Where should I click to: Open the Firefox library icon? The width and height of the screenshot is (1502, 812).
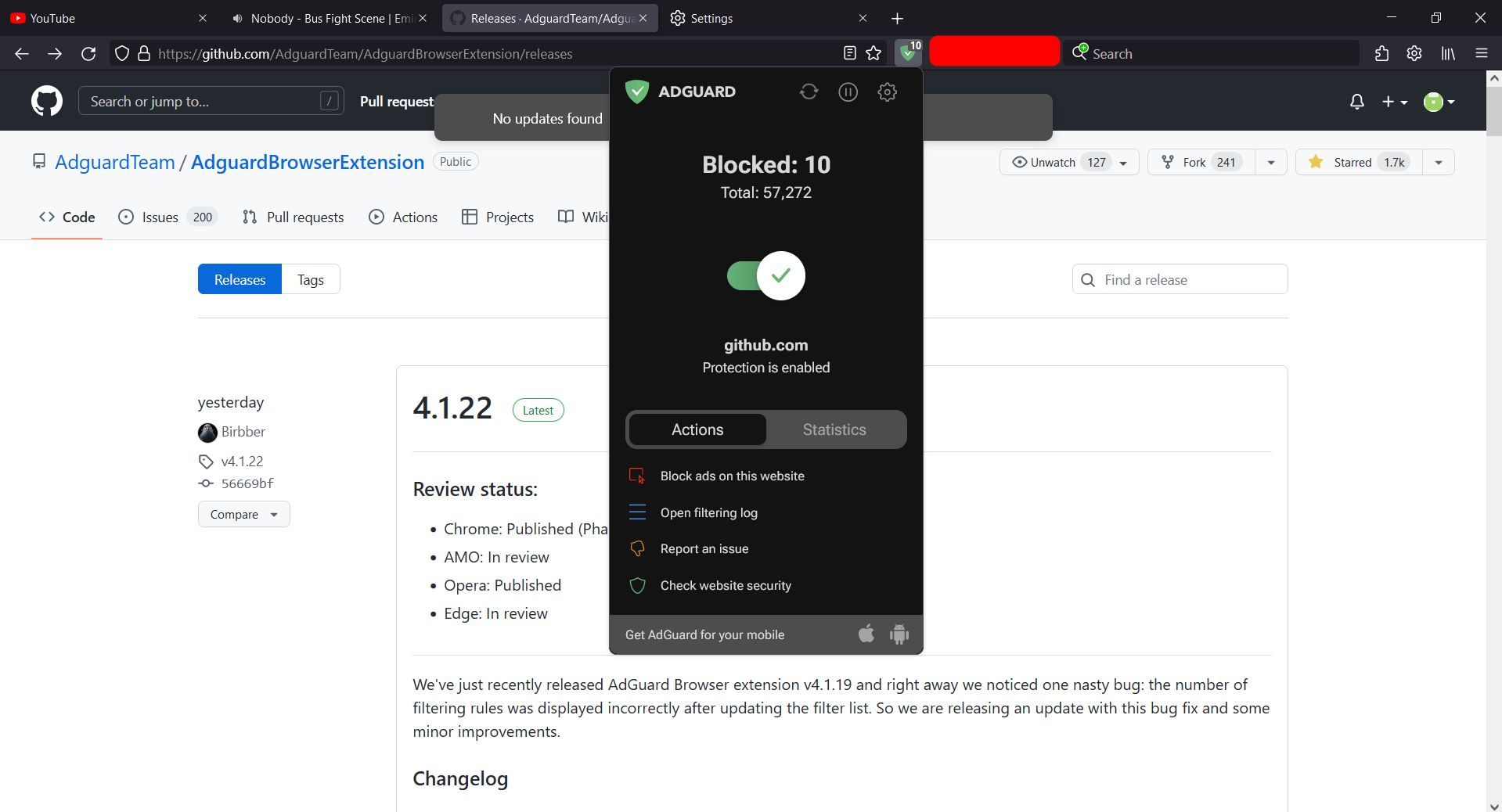point(1448,53)
